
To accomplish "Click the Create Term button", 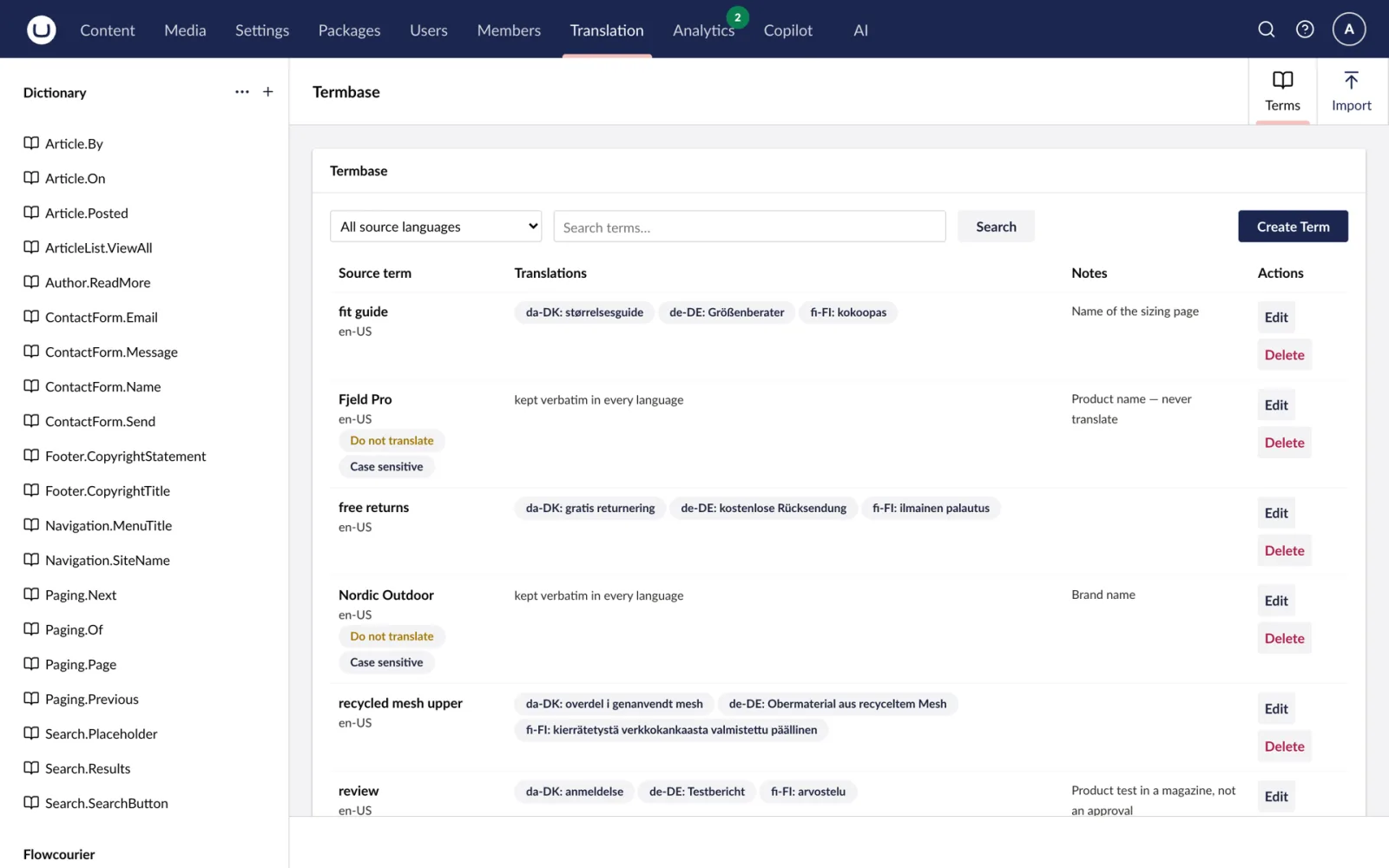I will 1293,227.
